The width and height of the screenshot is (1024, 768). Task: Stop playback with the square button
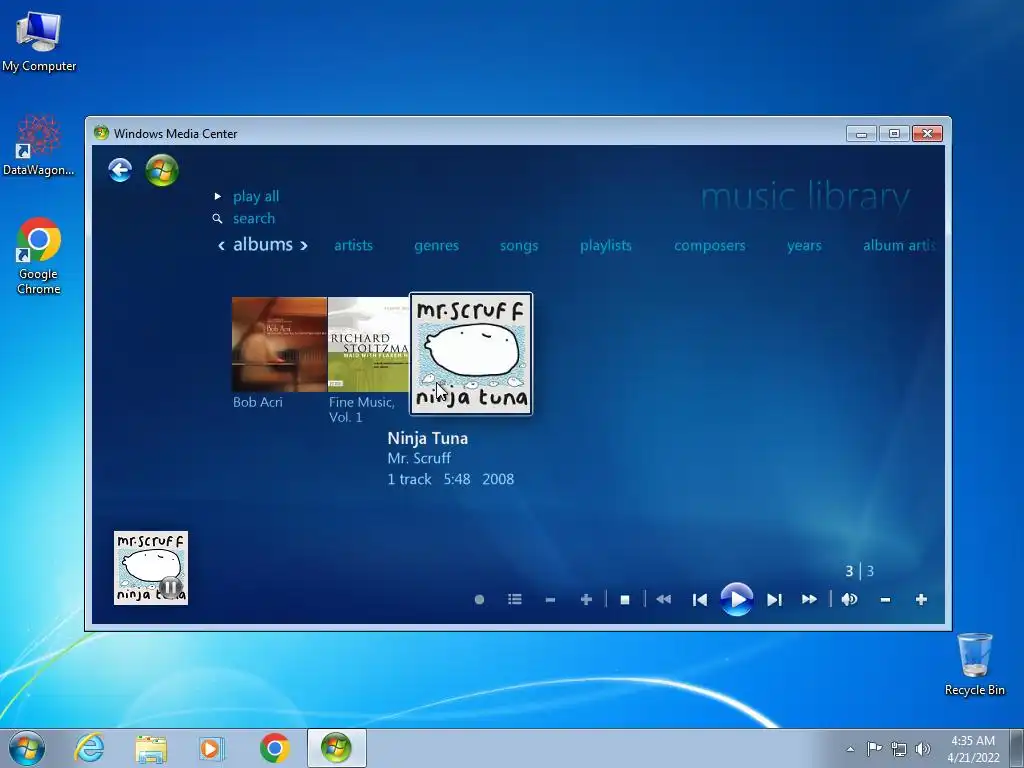click(x=625, y=600)
